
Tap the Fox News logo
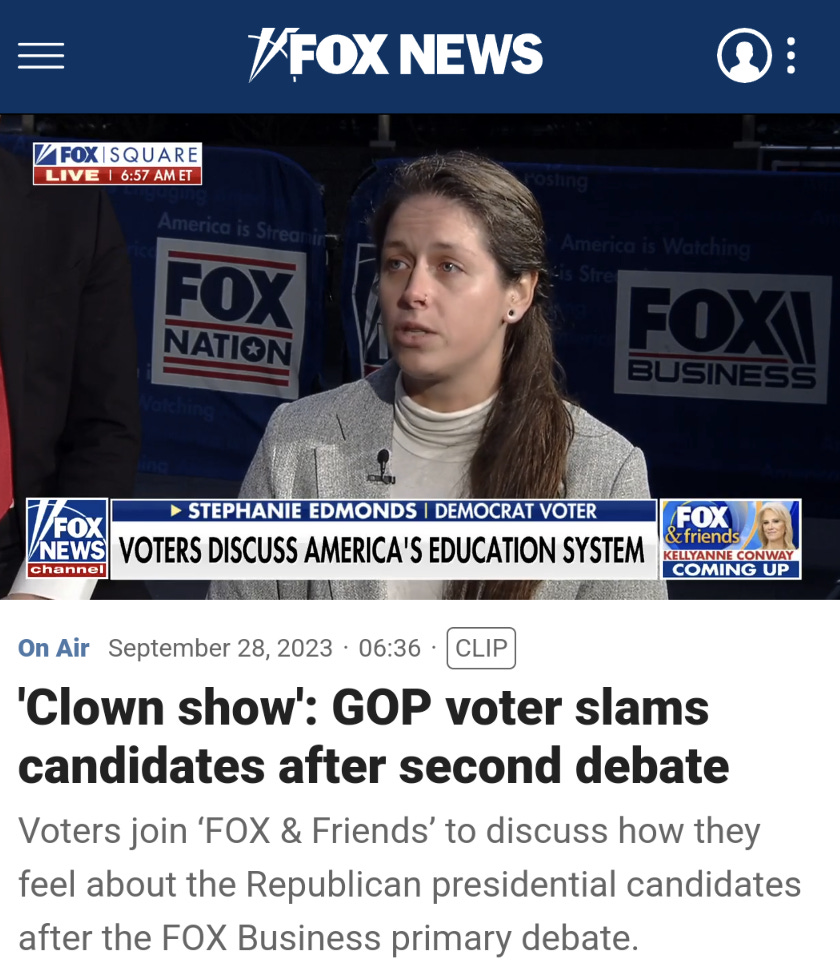tap(395, 54)
